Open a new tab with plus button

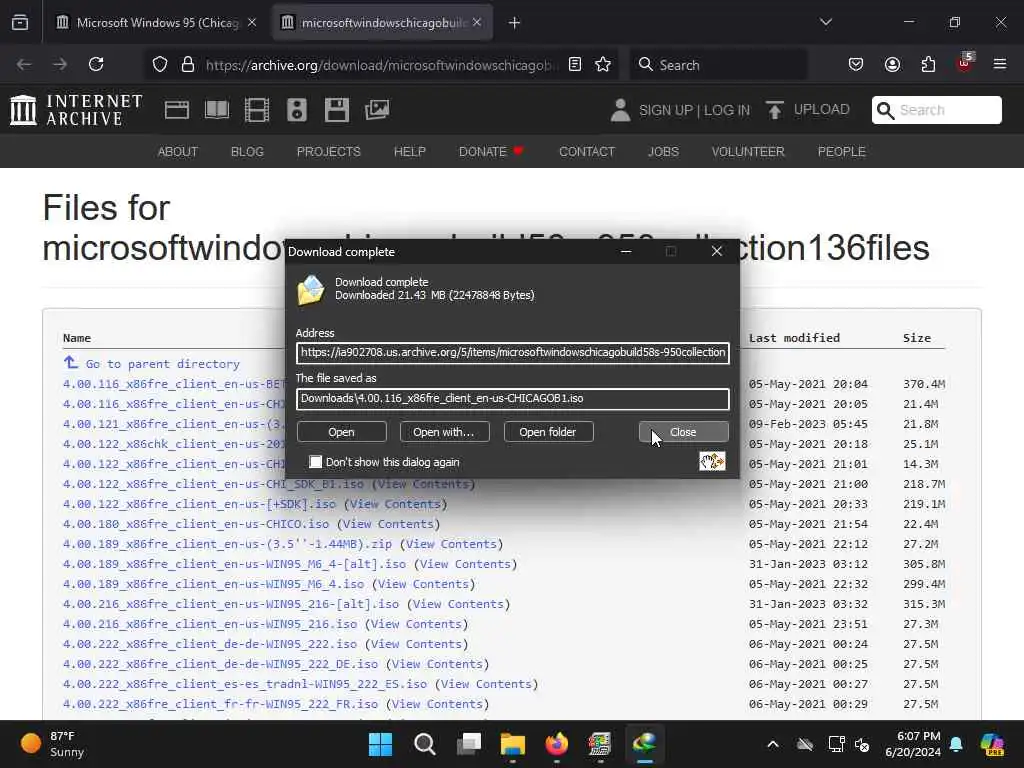point(514,23)
